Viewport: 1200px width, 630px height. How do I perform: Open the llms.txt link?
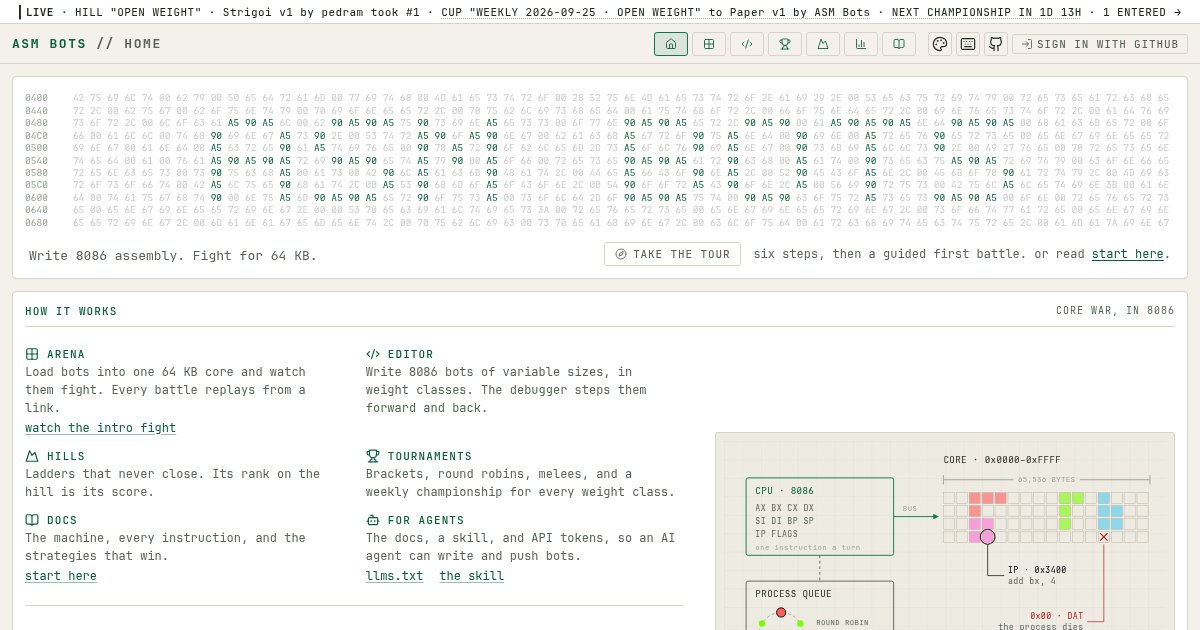[394, 576]
